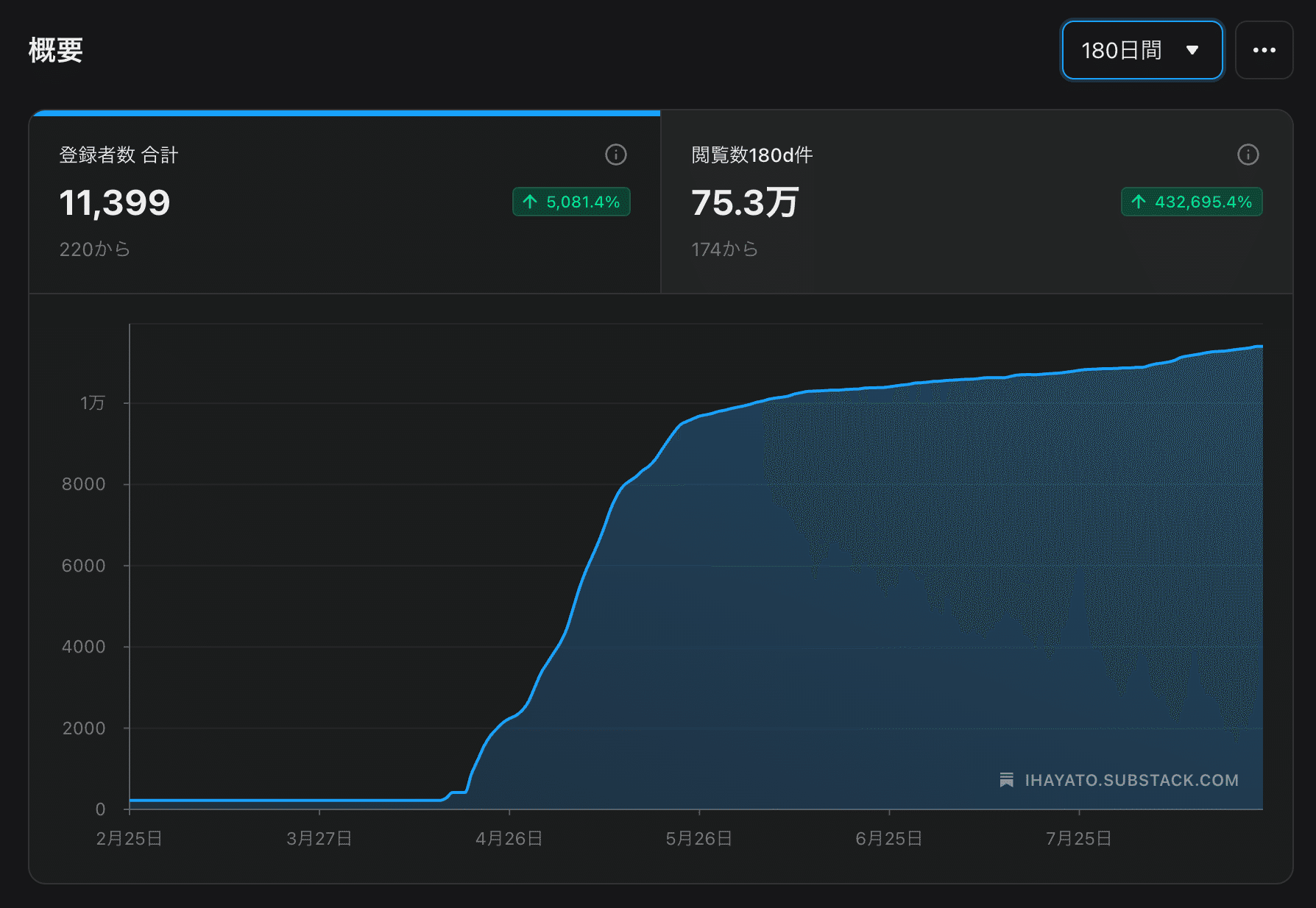Select the 閲覧数180d件 tab
1316x908 pixels.
(977, 202)
